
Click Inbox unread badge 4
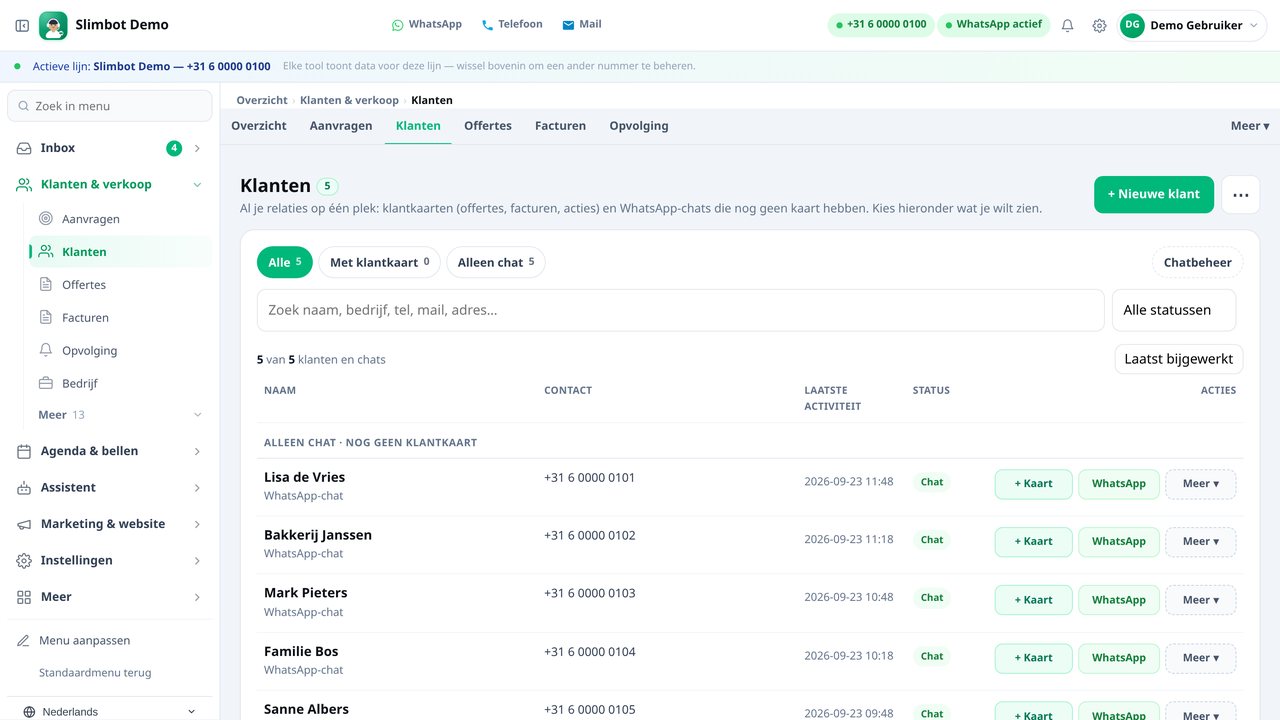174,148
